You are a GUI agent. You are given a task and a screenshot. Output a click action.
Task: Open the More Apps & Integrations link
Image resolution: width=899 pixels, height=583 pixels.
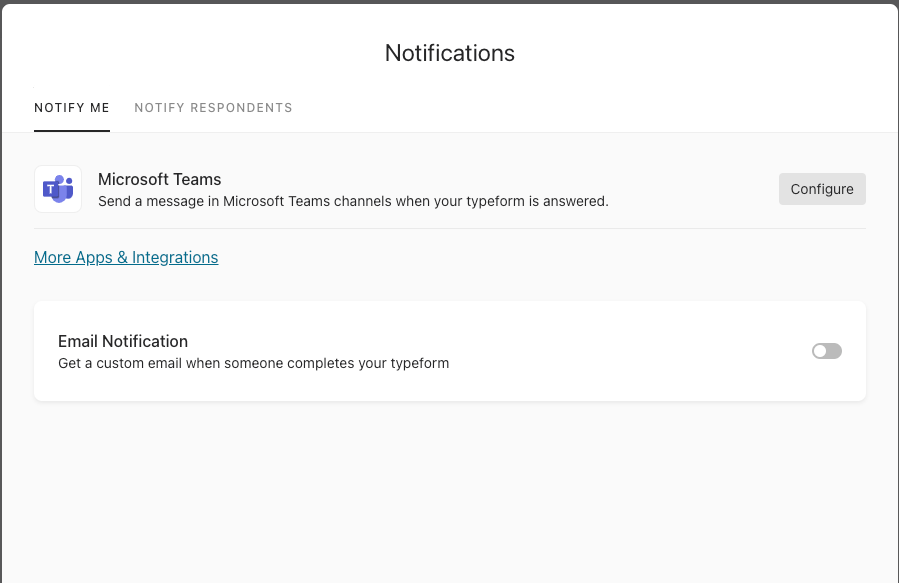pos(126,257)
